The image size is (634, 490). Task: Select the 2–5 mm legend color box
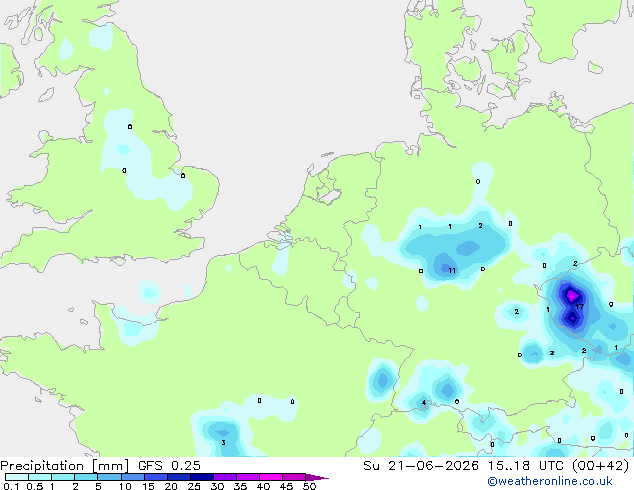click(86, 477)
